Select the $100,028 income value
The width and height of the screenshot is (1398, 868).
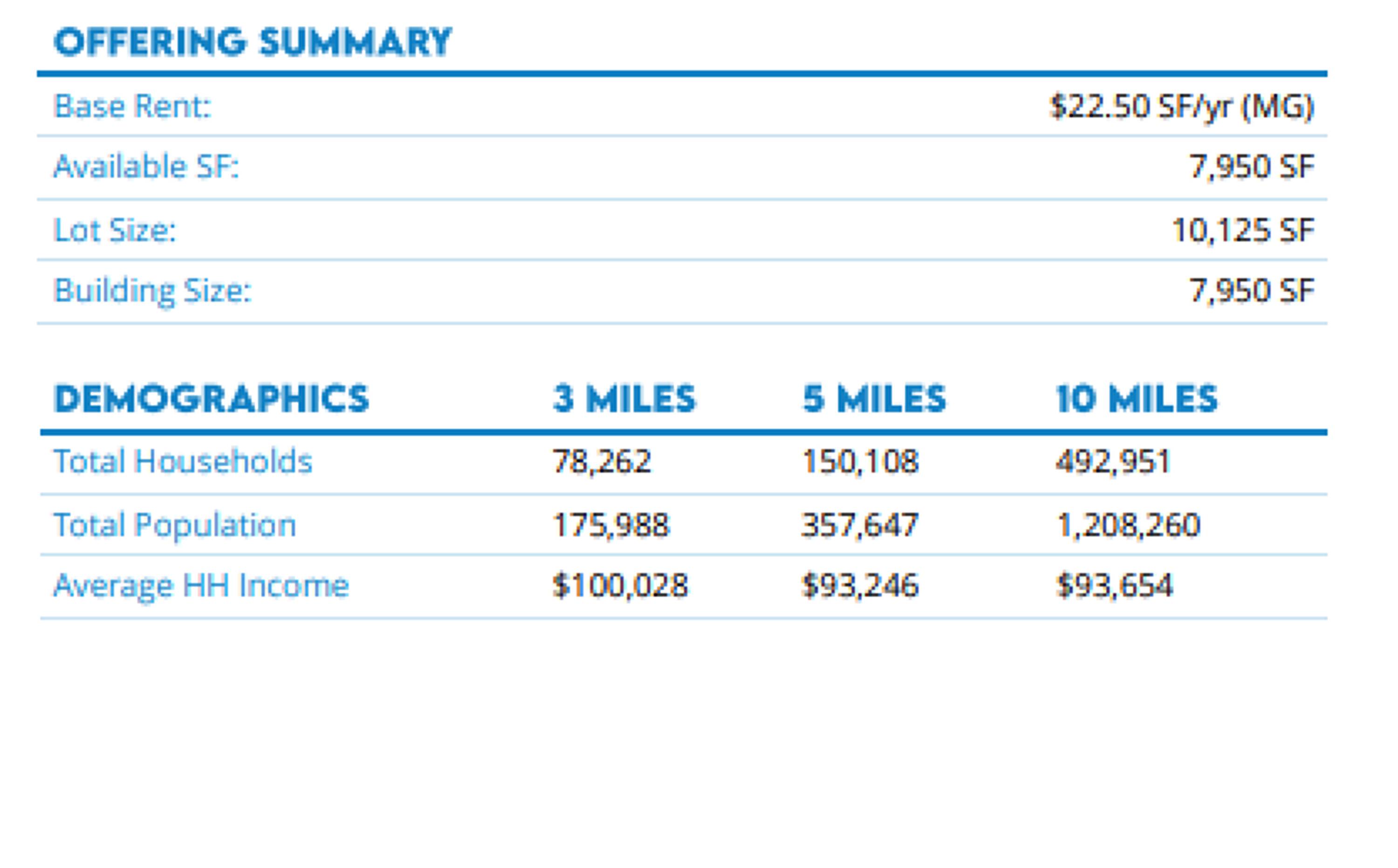[x=620, y=586]
